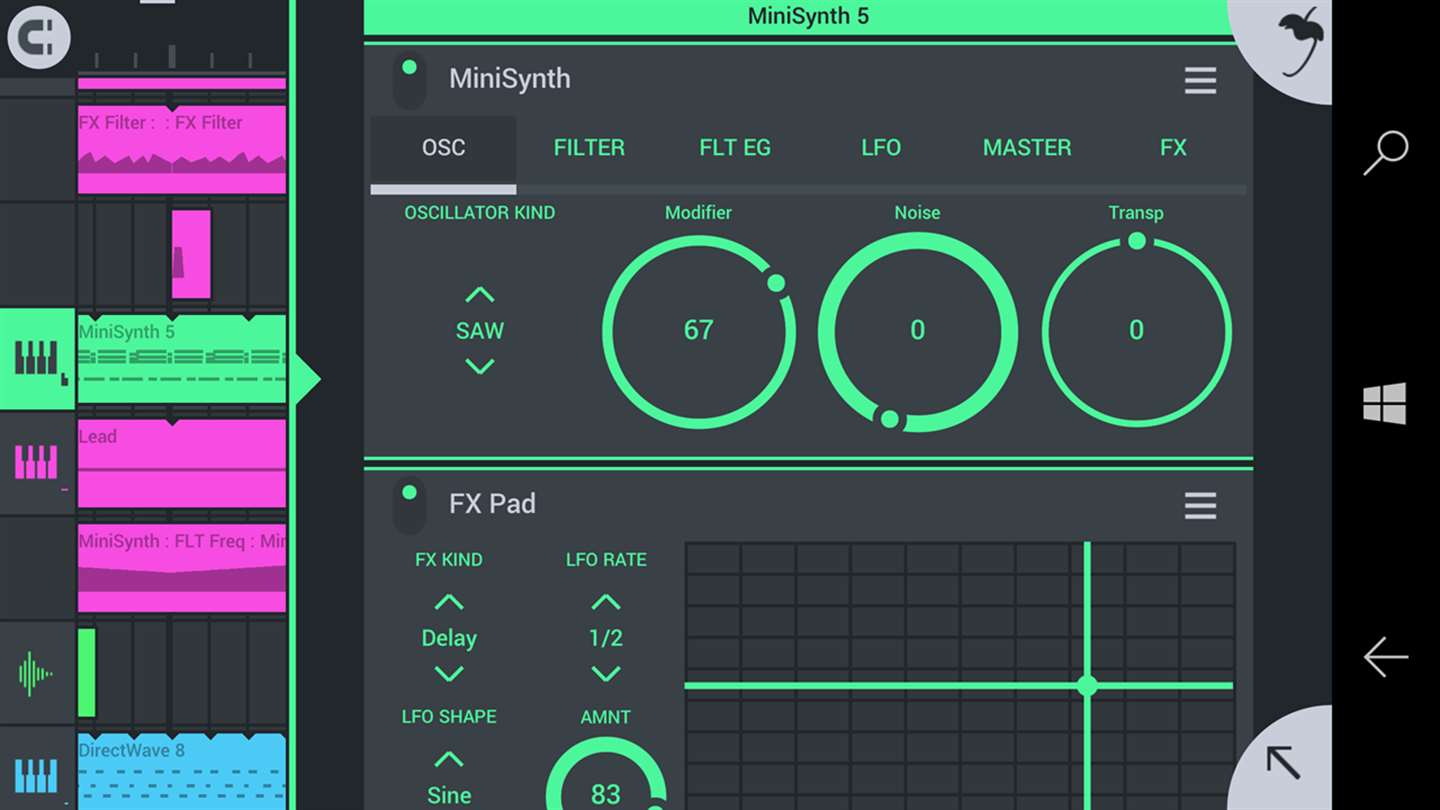Screen dimensions: 1440x810
Task: Open the MiniSynth hamburger menu
Action: tap(1200, 80)
